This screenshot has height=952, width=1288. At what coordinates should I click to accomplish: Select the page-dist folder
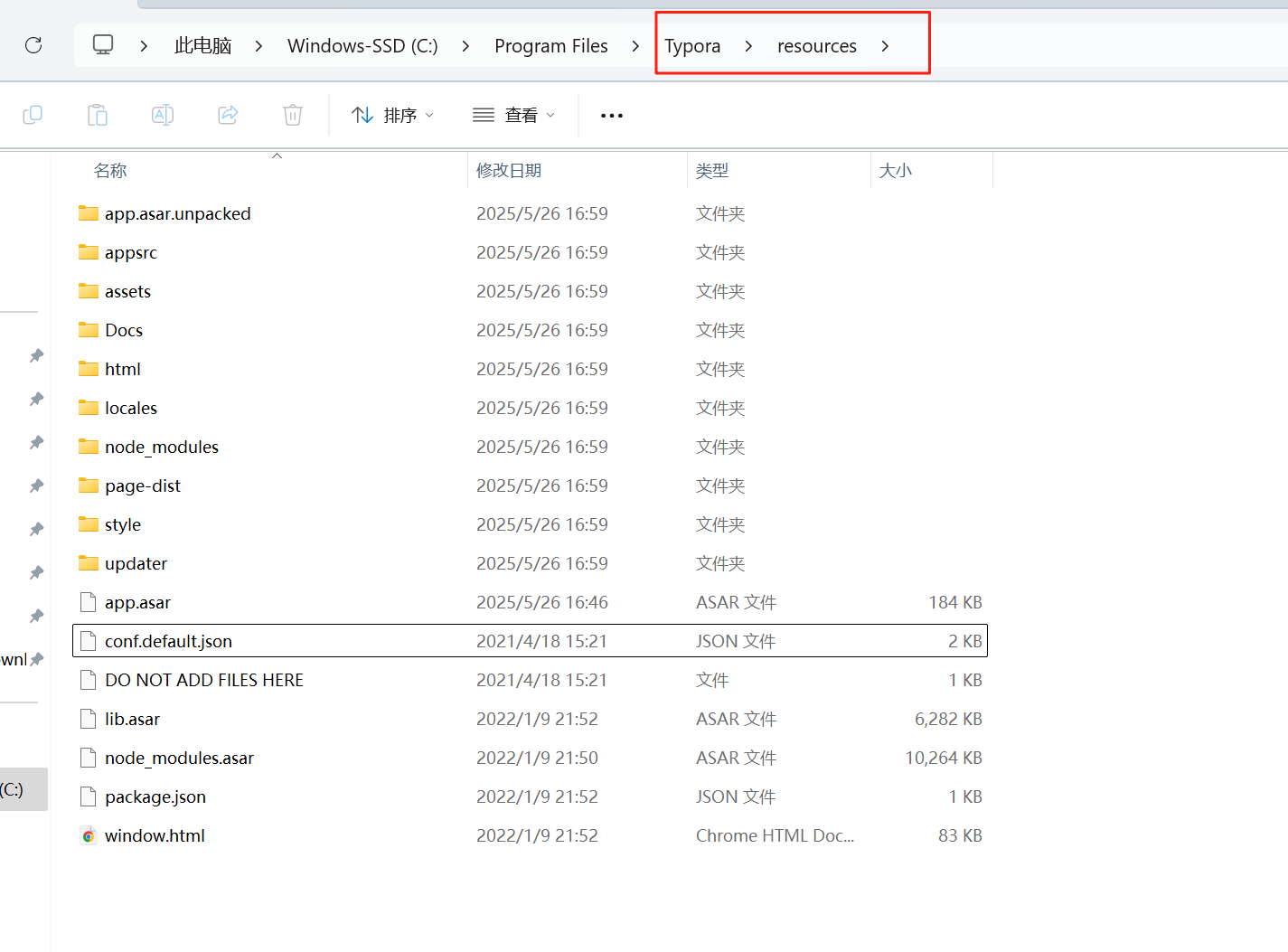(x=530, y=485)
